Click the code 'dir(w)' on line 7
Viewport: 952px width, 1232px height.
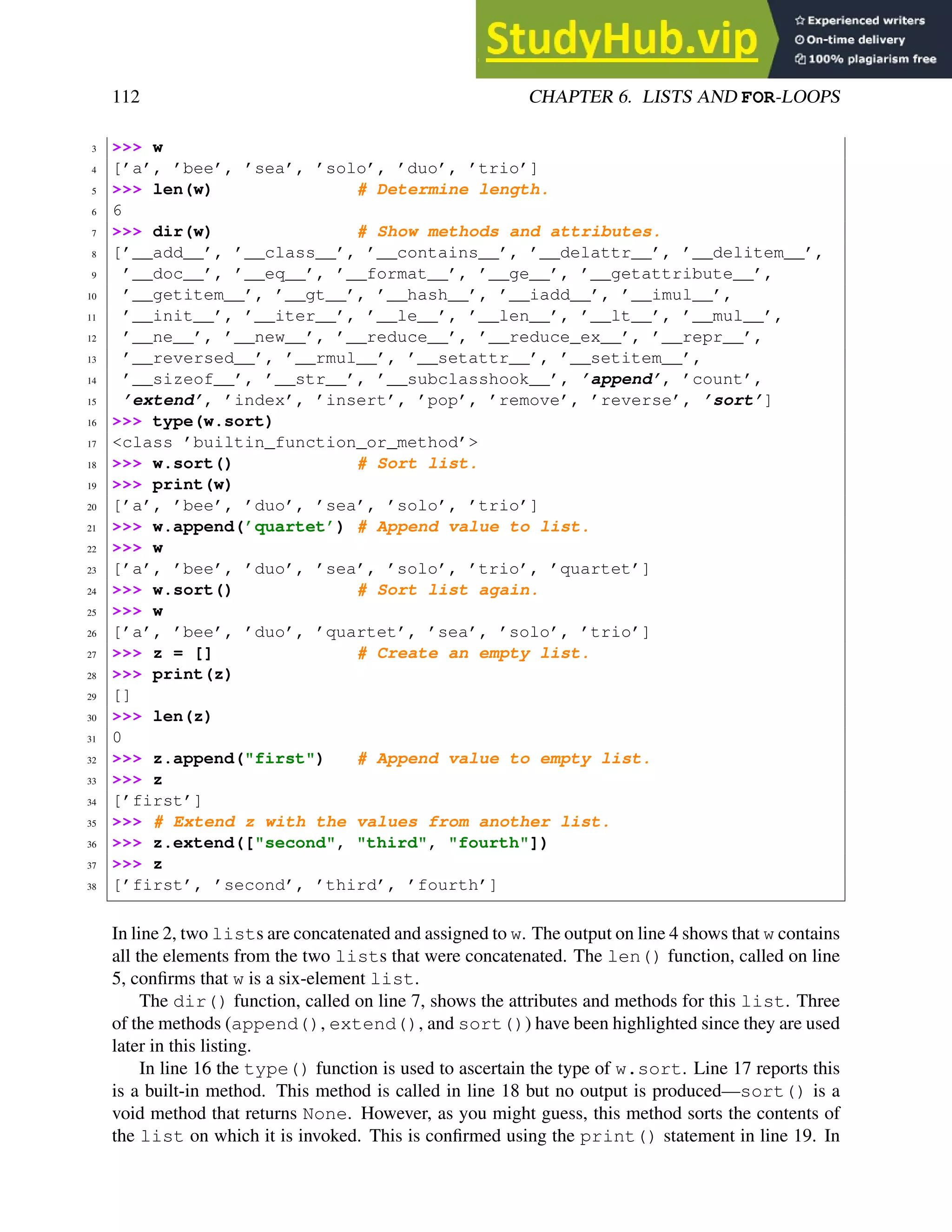182,232
